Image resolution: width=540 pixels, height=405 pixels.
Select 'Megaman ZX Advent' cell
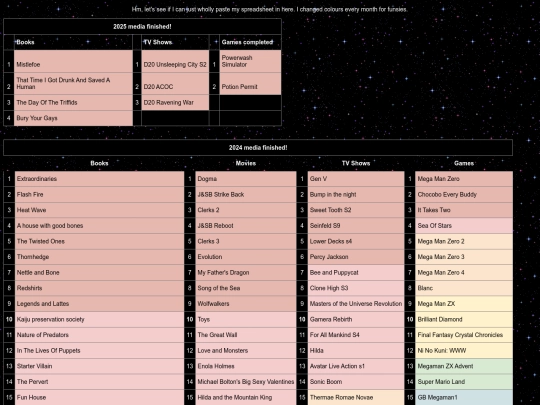click(464, 366)
